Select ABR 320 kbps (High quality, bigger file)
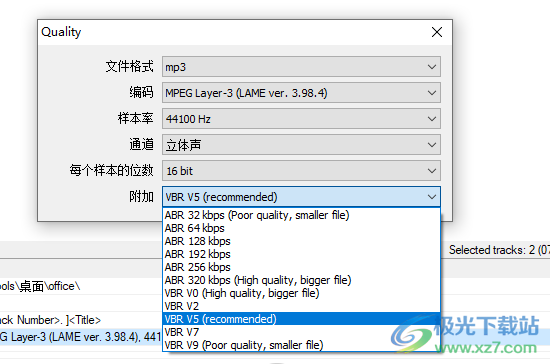The width and height of the screenshot is (550, 364). pos(301,280)
